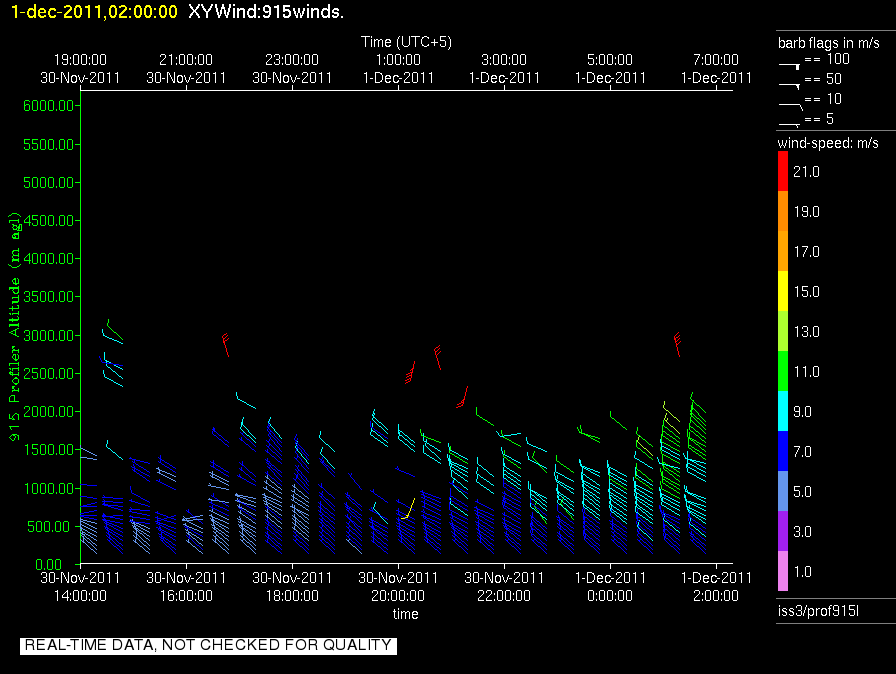Image resolution: width=896 pixels, height=674 pixels.
Task: Click the bottom axis 30-Nov-2011 14:00:00 label
Action: click(x=80, y=587)
